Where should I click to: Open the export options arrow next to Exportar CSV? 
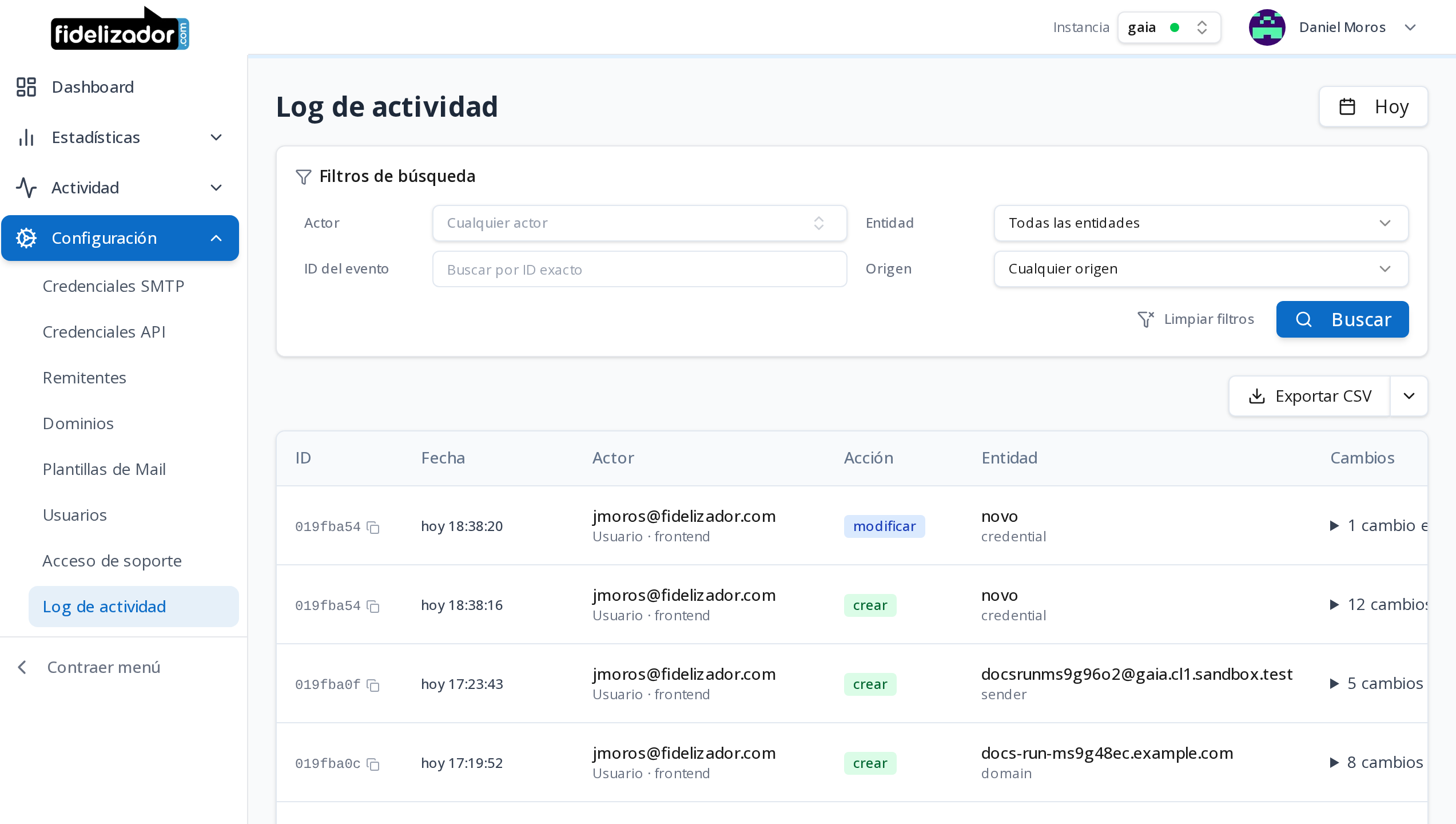point(1409,396)
